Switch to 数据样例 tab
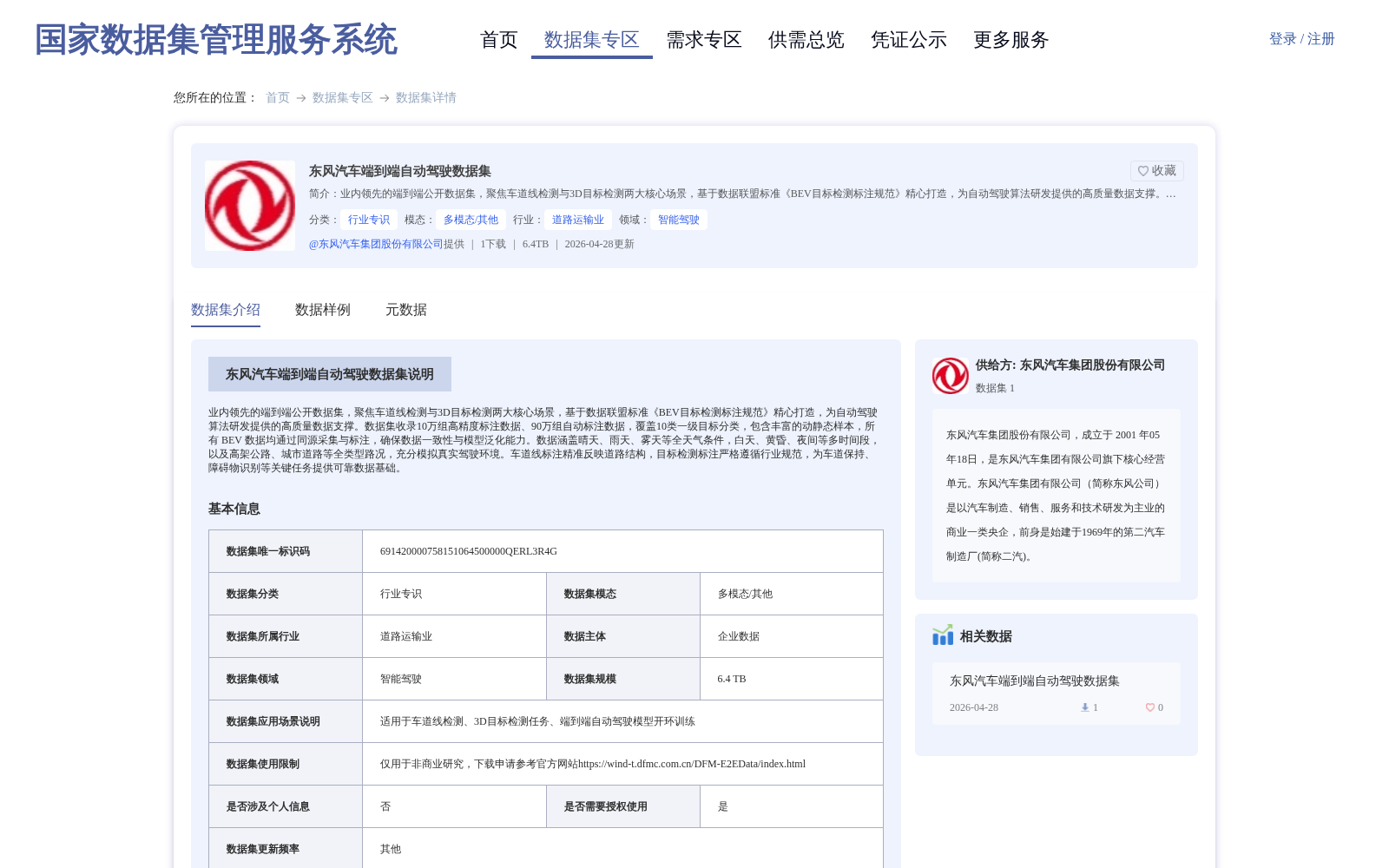1389x868 pixels. pyautogui.click(x=323, y=310)
